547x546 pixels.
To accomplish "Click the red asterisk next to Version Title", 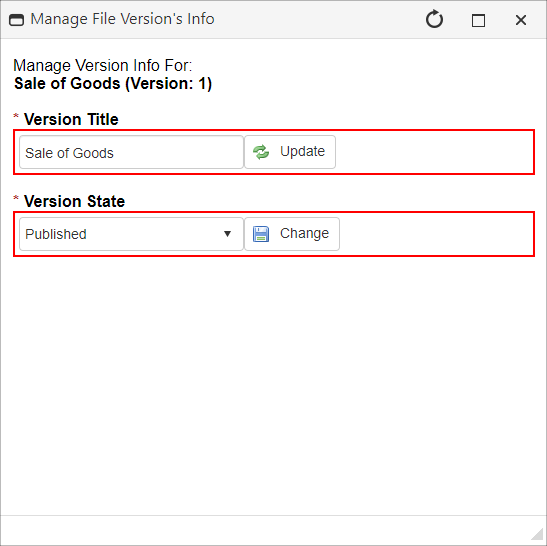I will pyautogui.click(x=16, y=116).
